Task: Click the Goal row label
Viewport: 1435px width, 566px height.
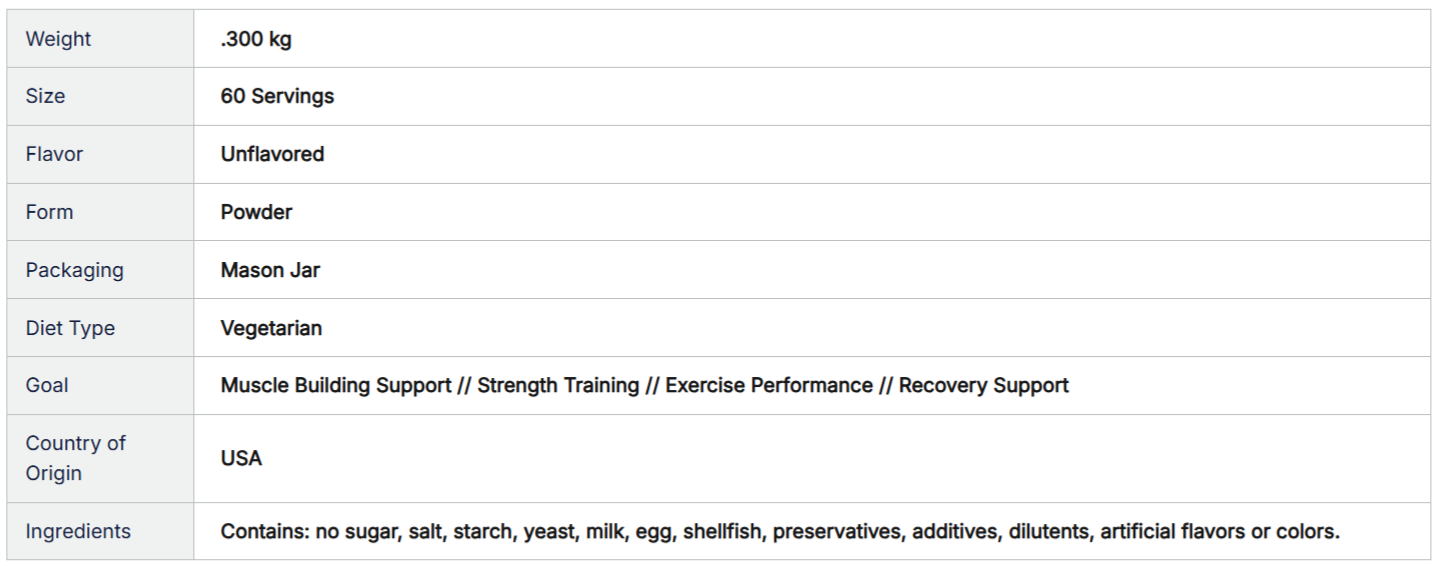Action: 47,385
